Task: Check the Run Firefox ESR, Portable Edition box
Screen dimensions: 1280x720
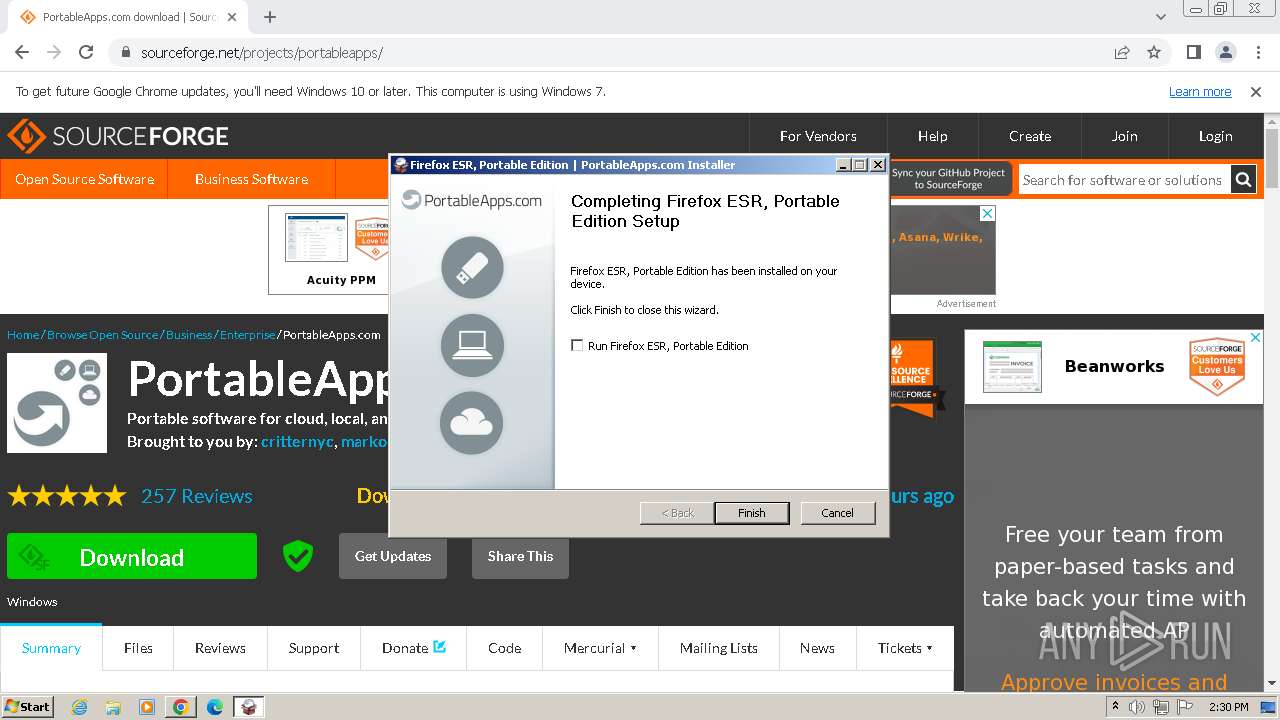Action: click(577, 346)
